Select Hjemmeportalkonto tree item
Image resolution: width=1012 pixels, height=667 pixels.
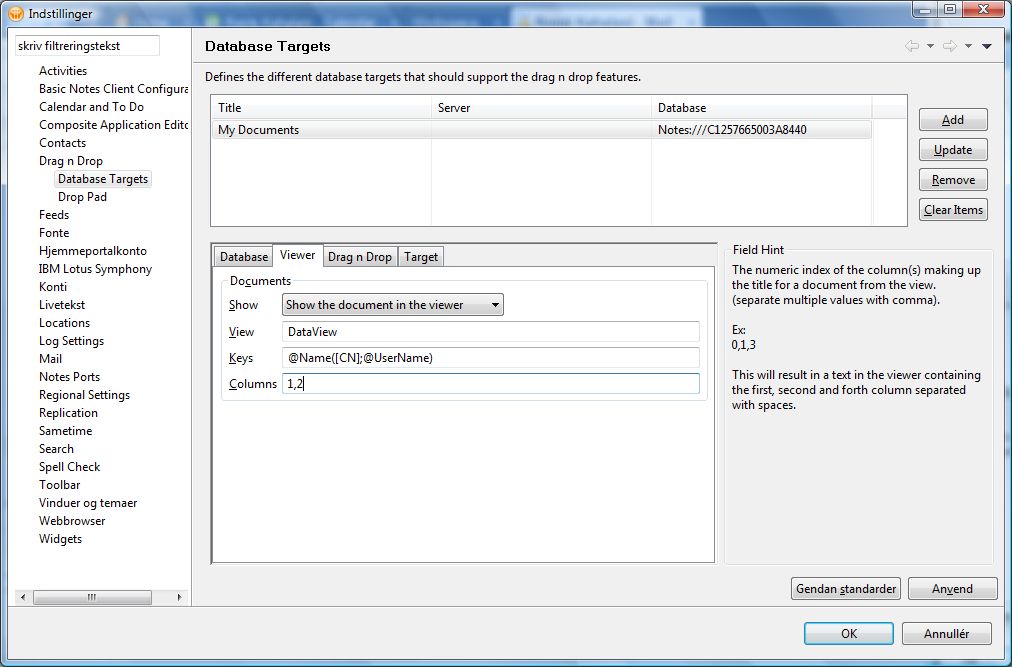click(92, 251)
